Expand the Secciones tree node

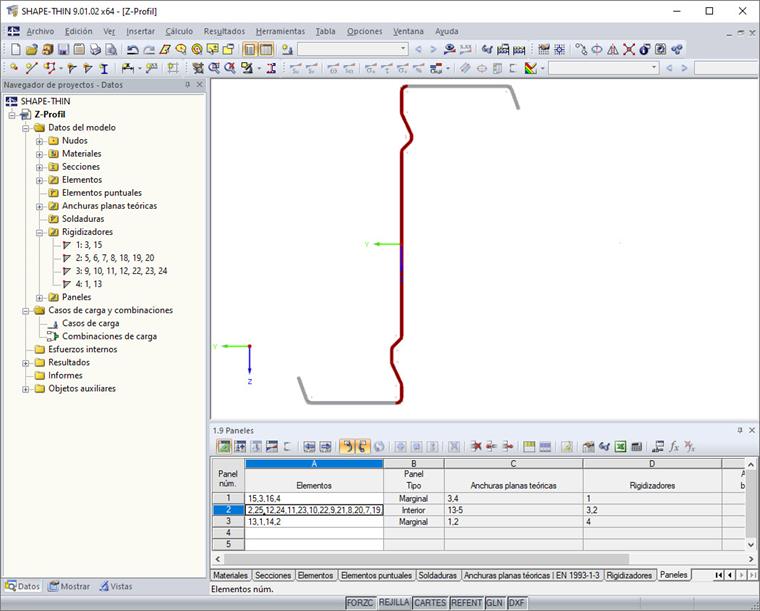click(x=40, y=167)
